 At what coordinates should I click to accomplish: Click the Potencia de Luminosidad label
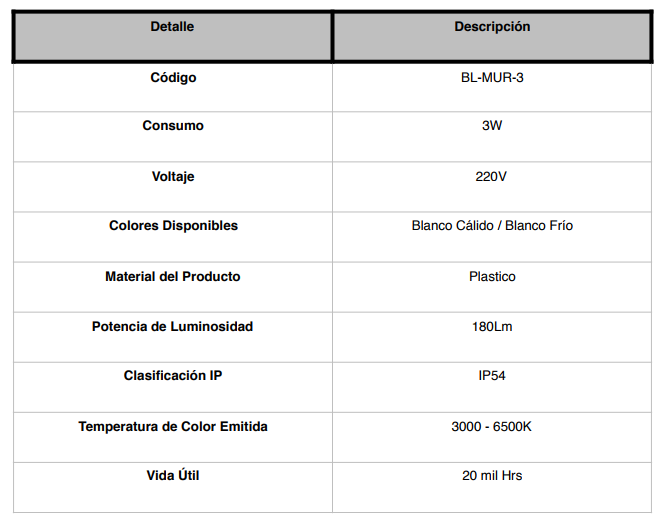pyautogui.click(x=172, y=327)
